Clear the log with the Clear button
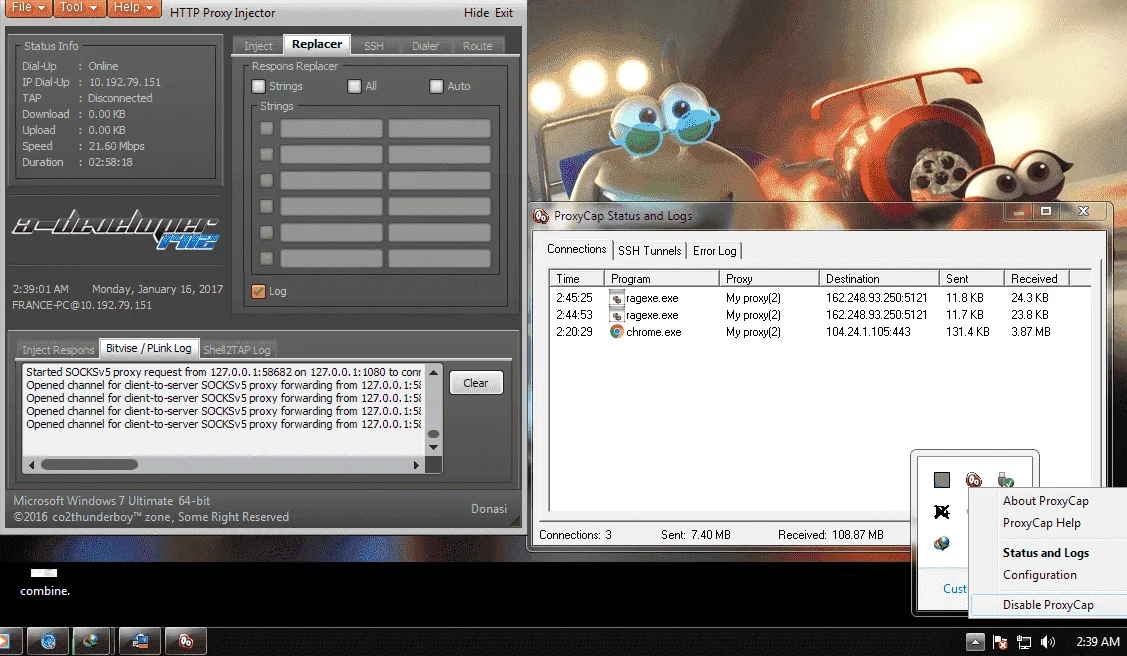Image resolution: width=1127 pixels, height=656 pixels. [476, 383]
